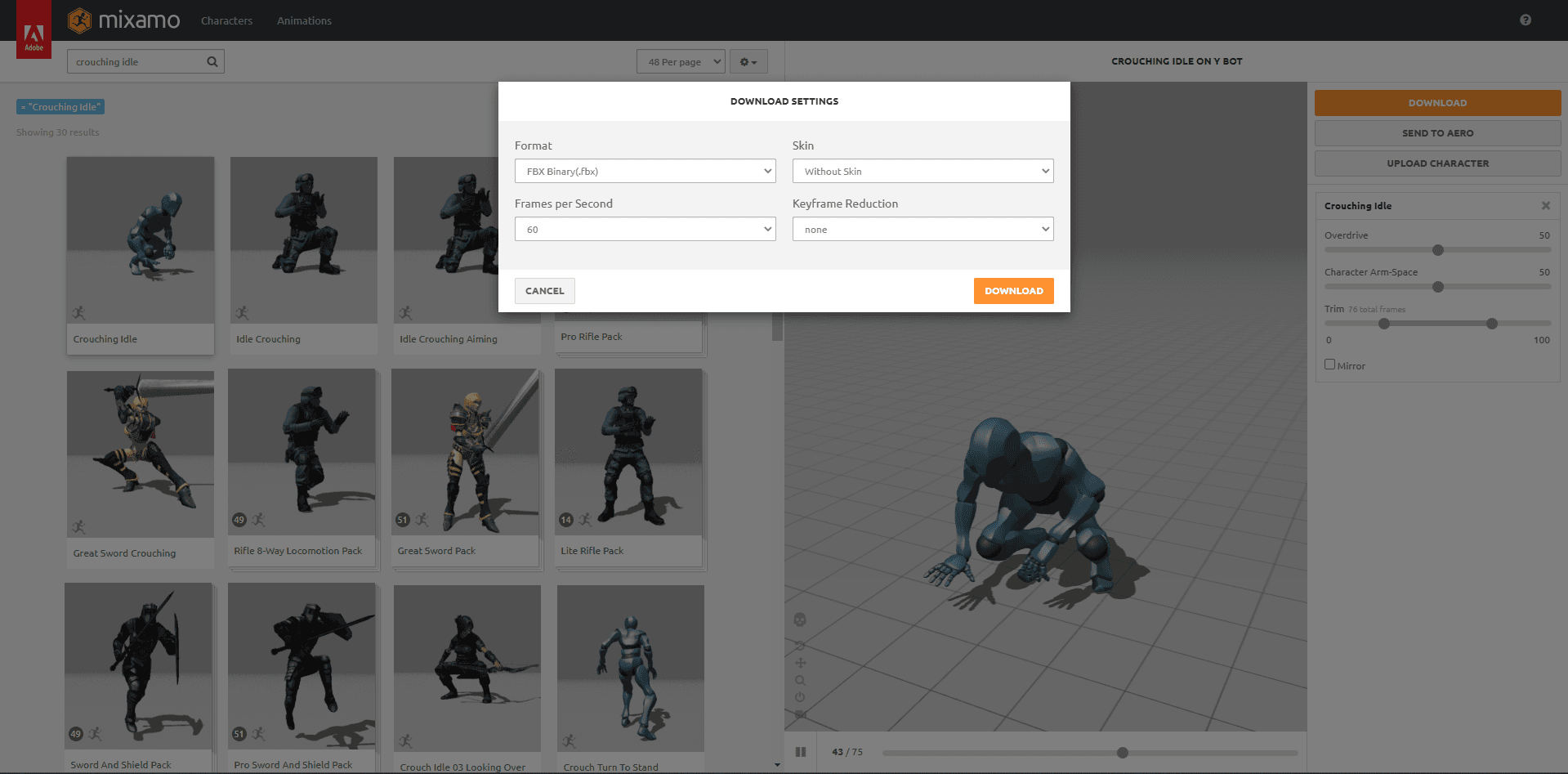Click the 49 badge on Sword And Shield Pack

(x=76, y=734)
